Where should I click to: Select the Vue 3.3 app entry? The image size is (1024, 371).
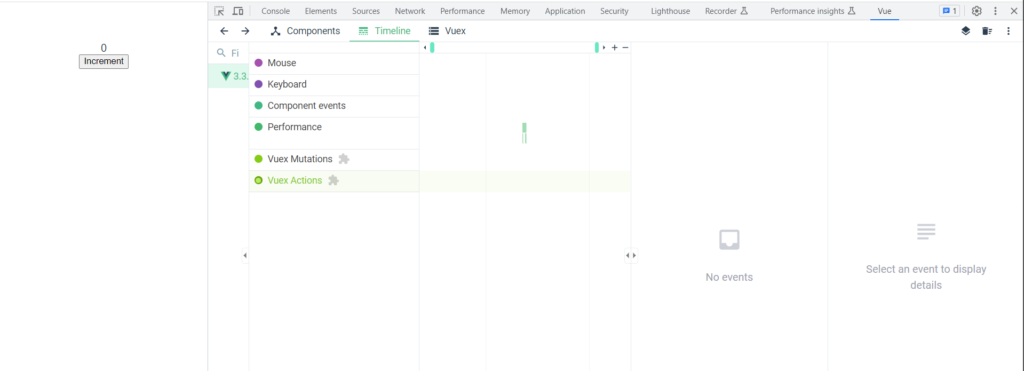point(228,76)
